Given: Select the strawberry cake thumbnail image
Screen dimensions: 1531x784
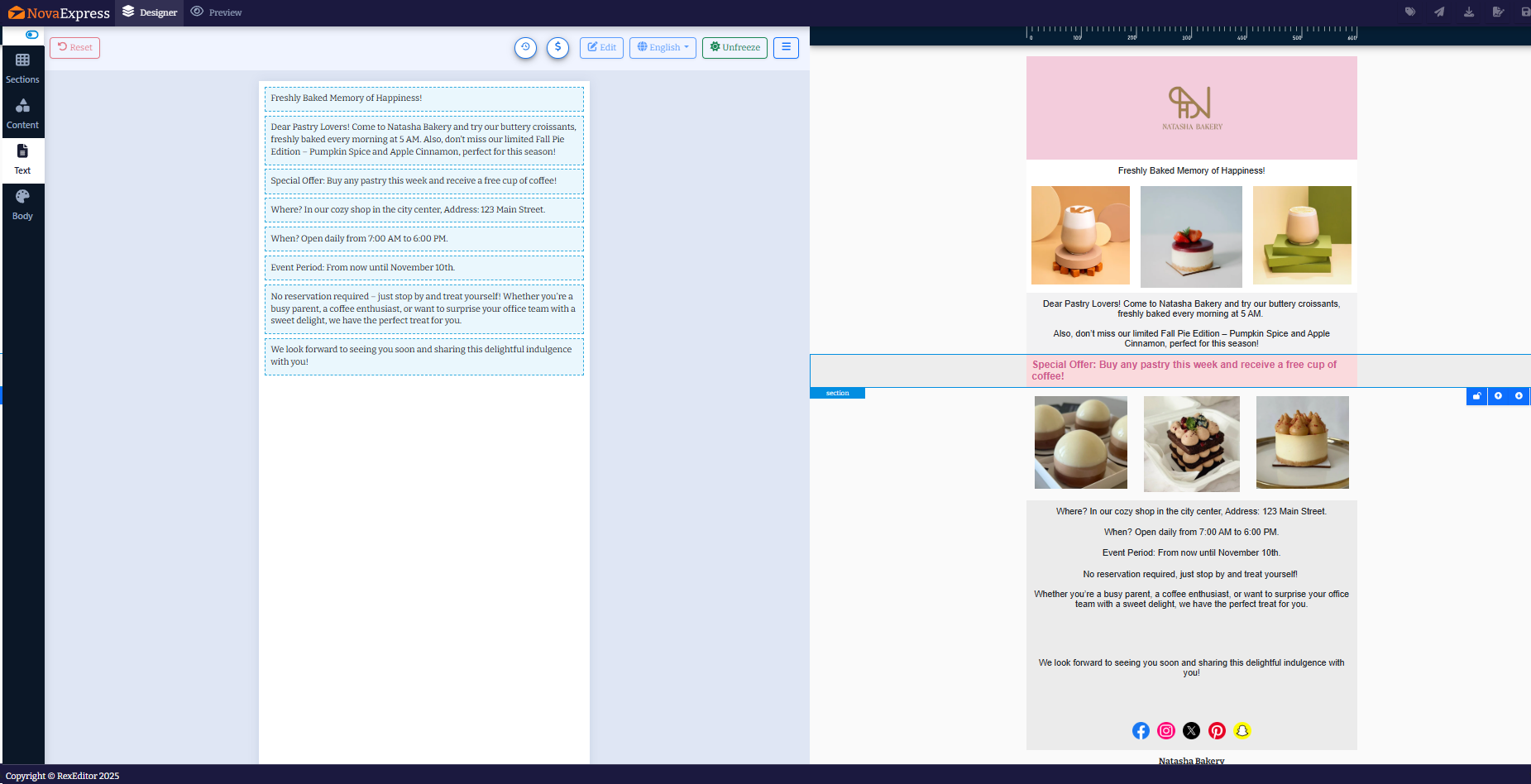Looking at the screenshot, I should coord(1191,237).
